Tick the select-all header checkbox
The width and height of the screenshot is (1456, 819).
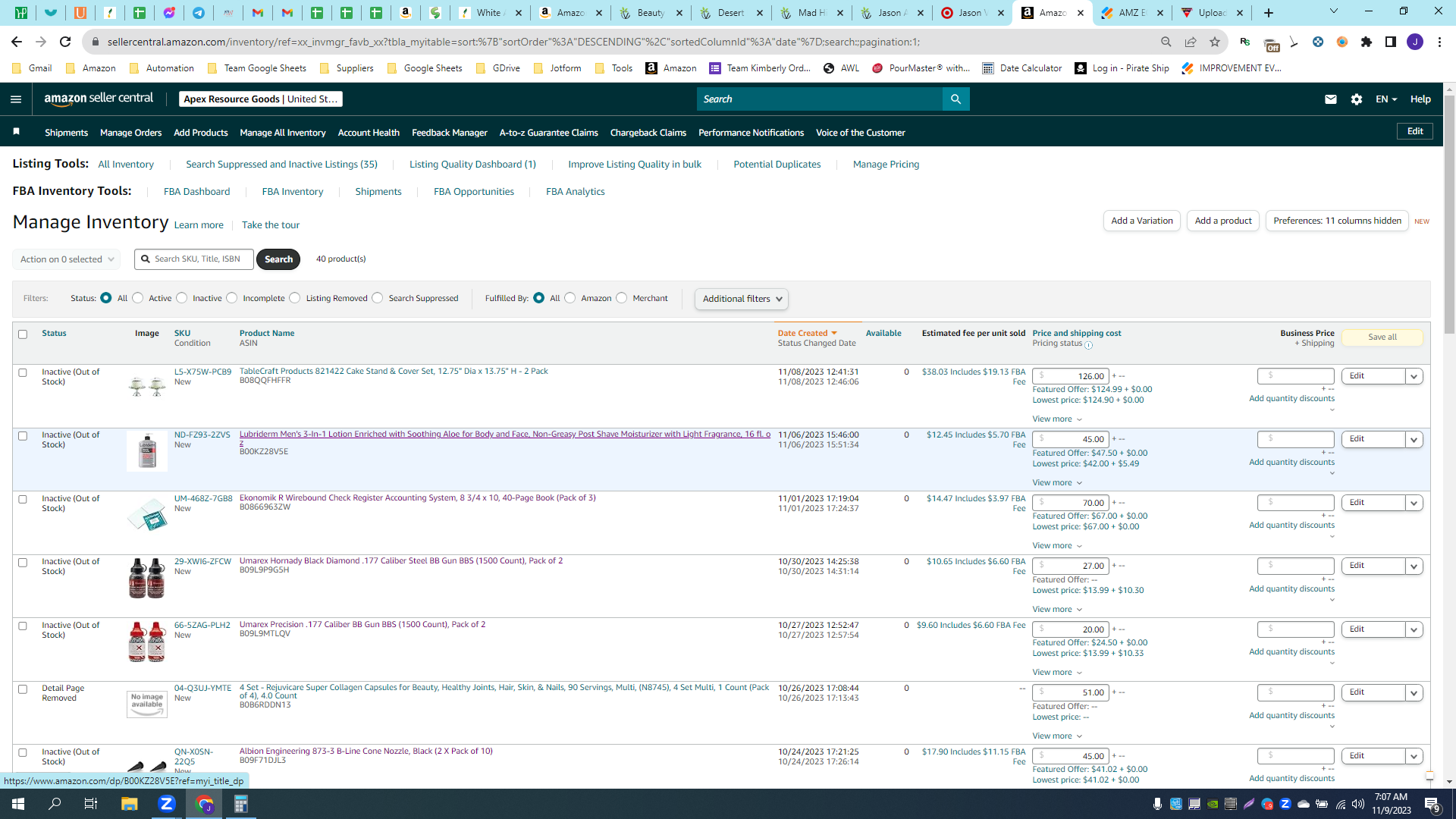[x=23, y=334]
